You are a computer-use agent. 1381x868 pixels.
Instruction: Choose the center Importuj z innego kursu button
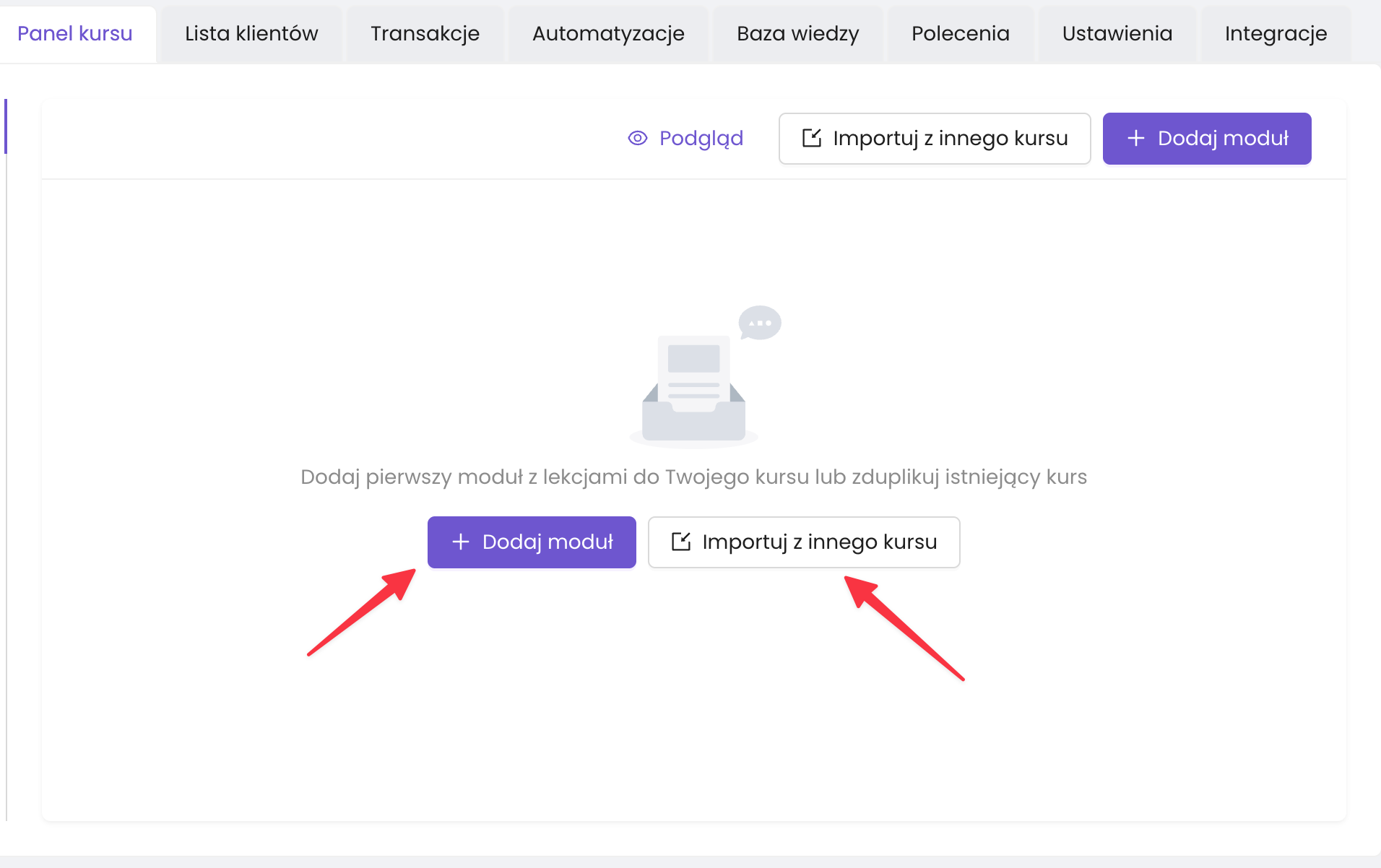coord(803,542)
